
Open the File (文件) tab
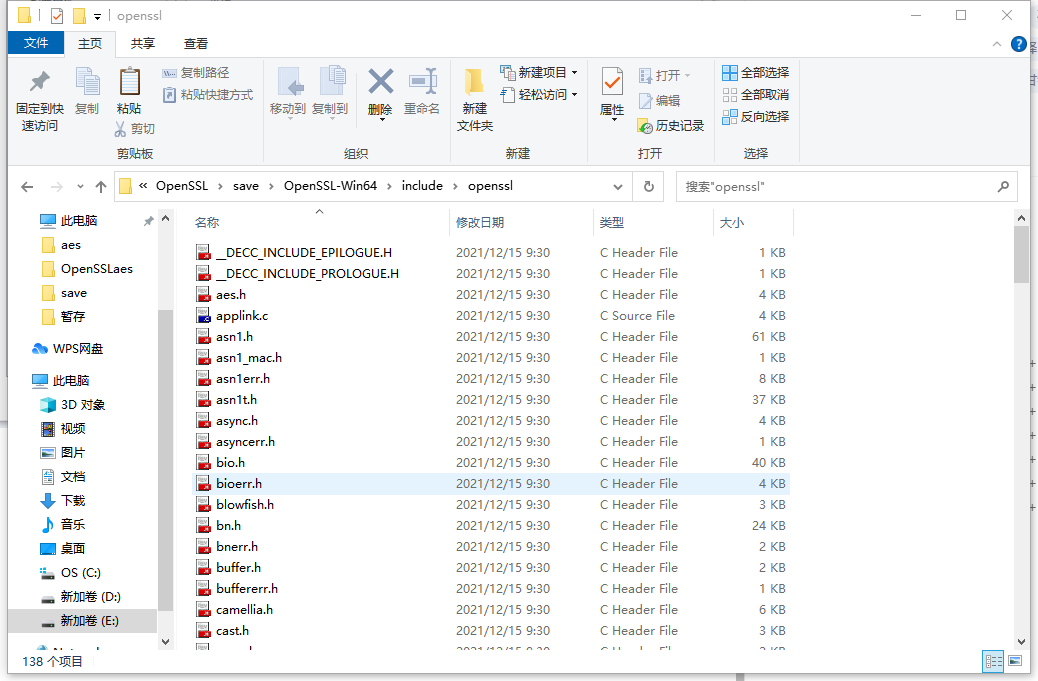36,43
